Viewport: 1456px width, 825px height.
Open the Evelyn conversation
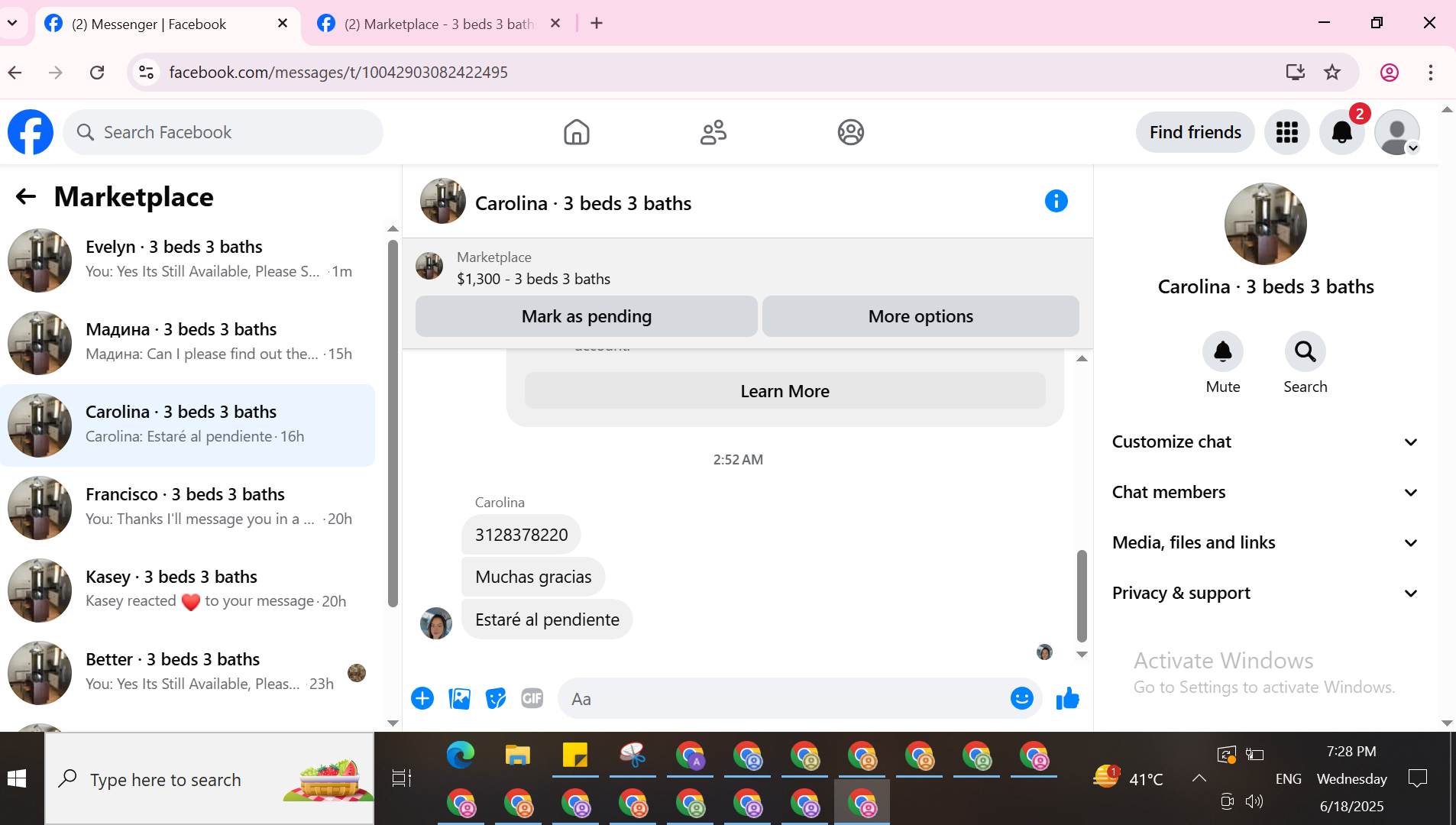click(x=188, y=260)
